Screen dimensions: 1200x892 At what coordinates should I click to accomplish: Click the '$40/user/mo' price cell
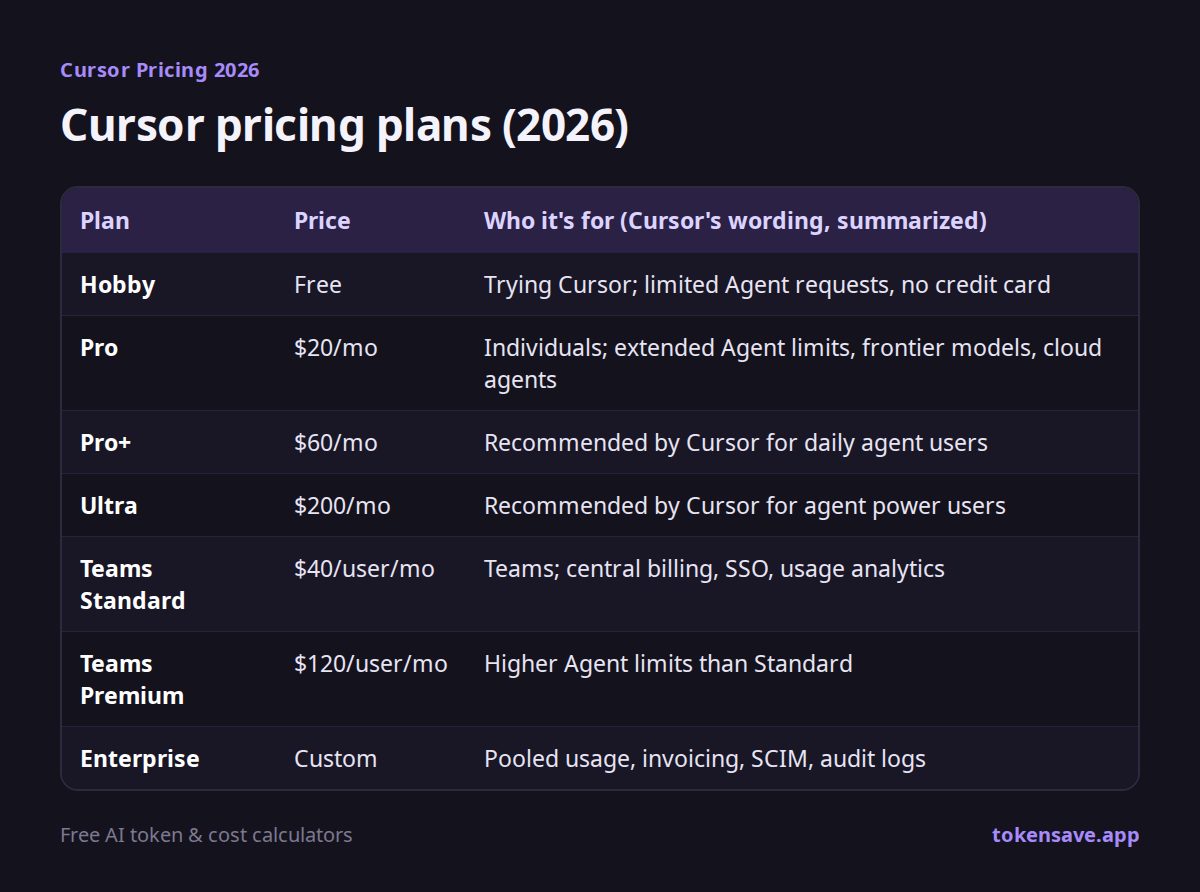tap(364, 569)
